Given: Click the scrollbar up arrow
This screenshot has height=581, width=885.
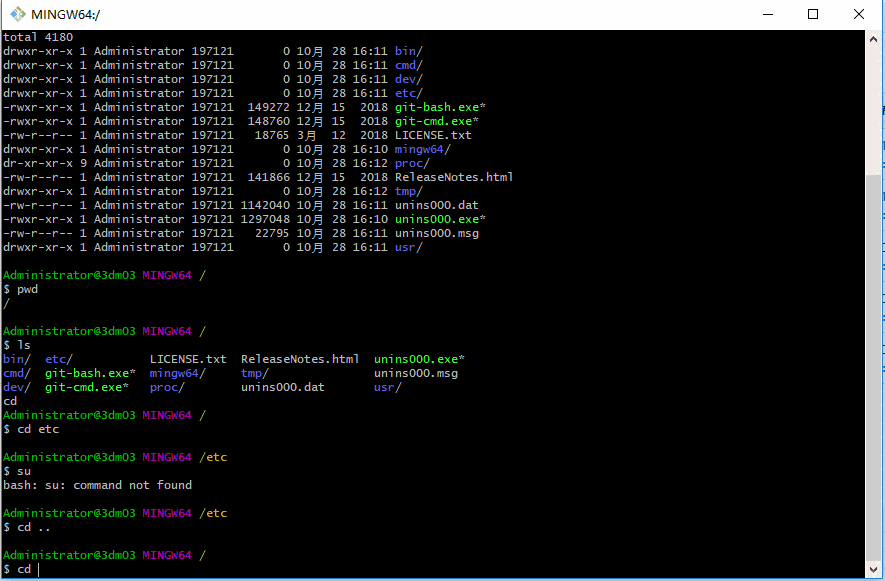Looking at the screenshot, I should pos(874,38).
